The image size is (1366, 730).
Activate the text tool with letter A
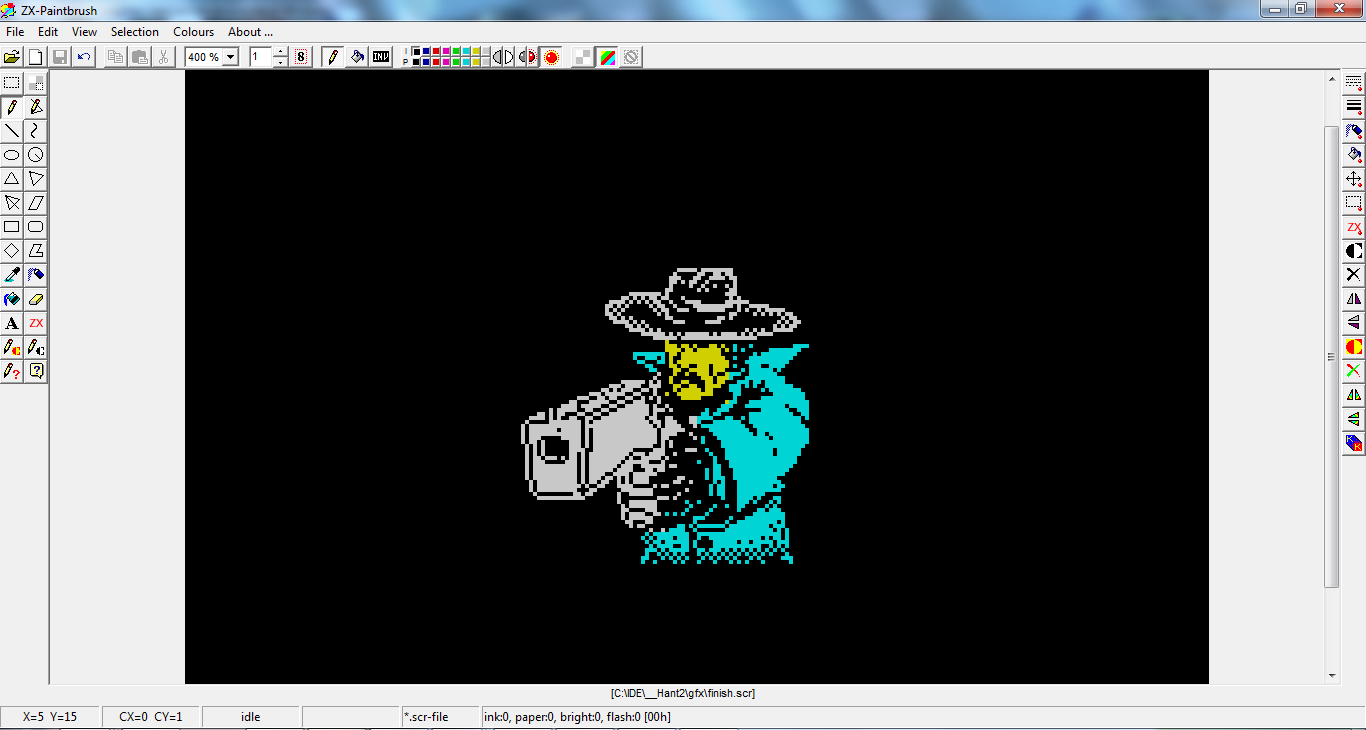click(x=12, y=323)
